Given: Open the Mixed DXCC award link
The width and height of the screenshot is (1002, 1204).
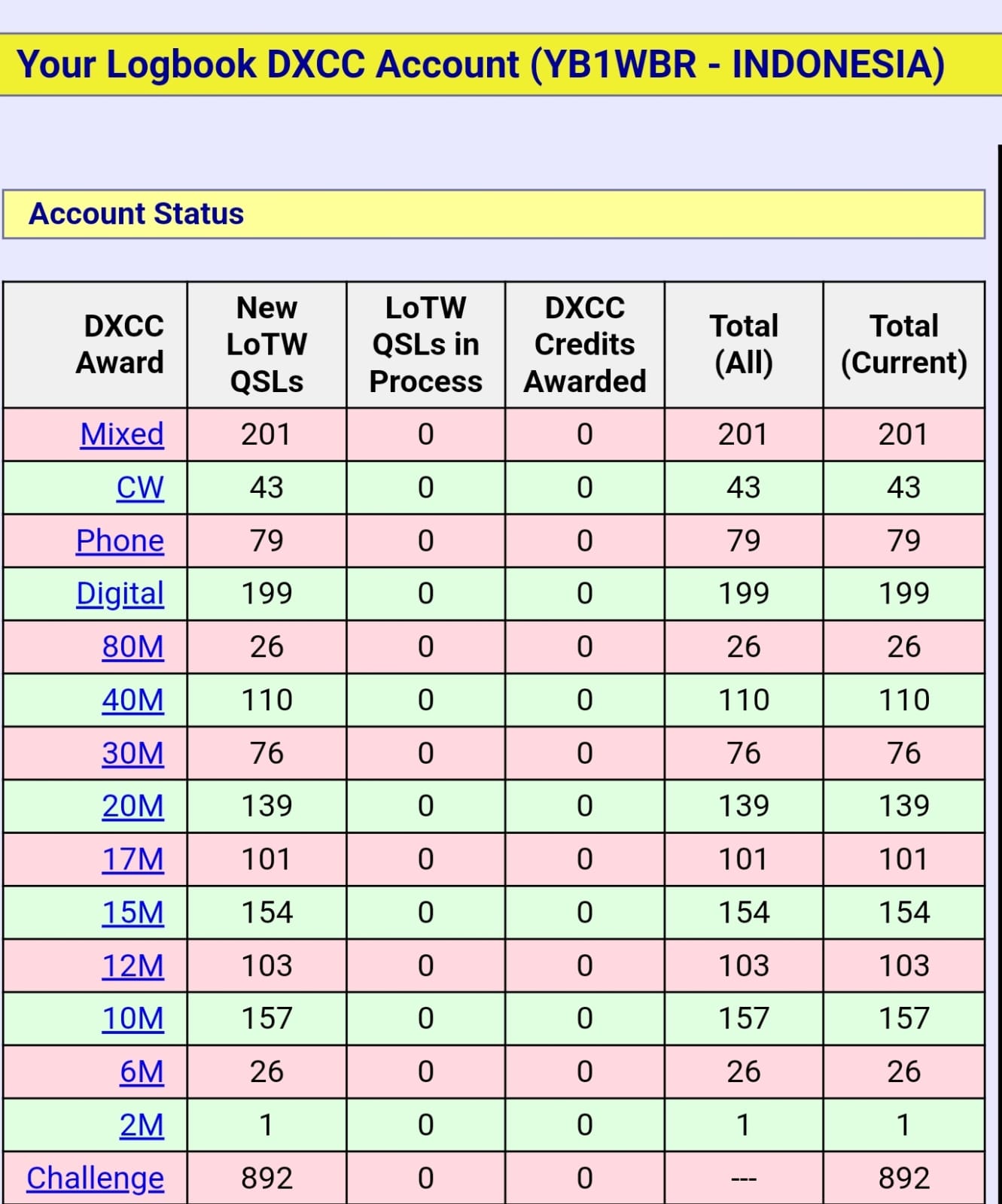Looking at the screenshot, I should 122,434.
